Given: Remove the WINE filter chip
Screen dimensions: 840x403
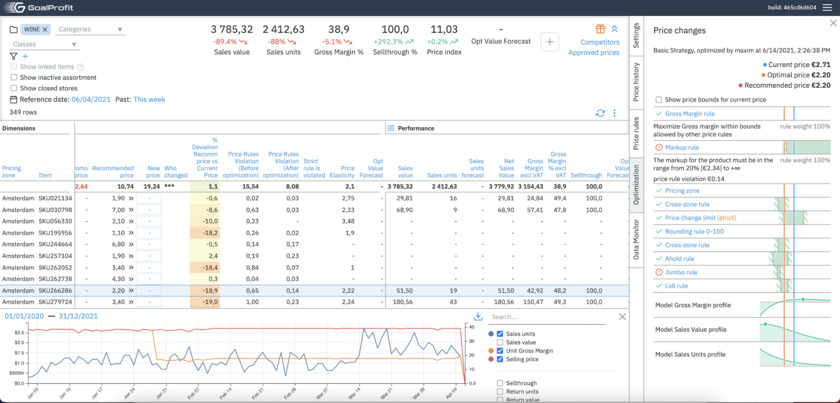Looking at the screenshot, I should (x=45, y=30).
